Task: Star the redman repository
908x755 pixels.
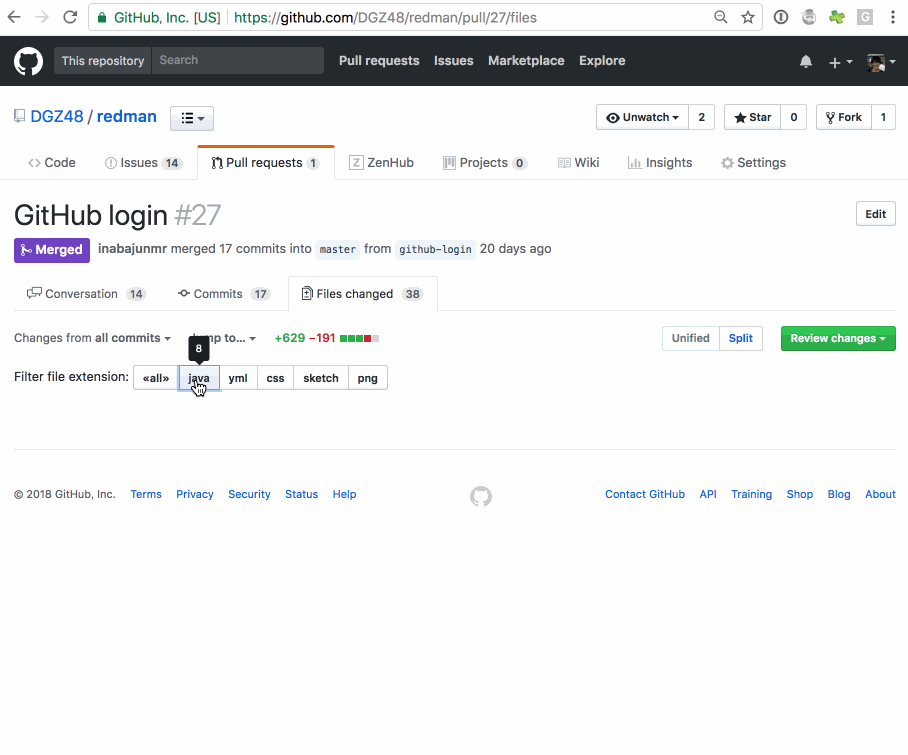Action: click(752, 118)
